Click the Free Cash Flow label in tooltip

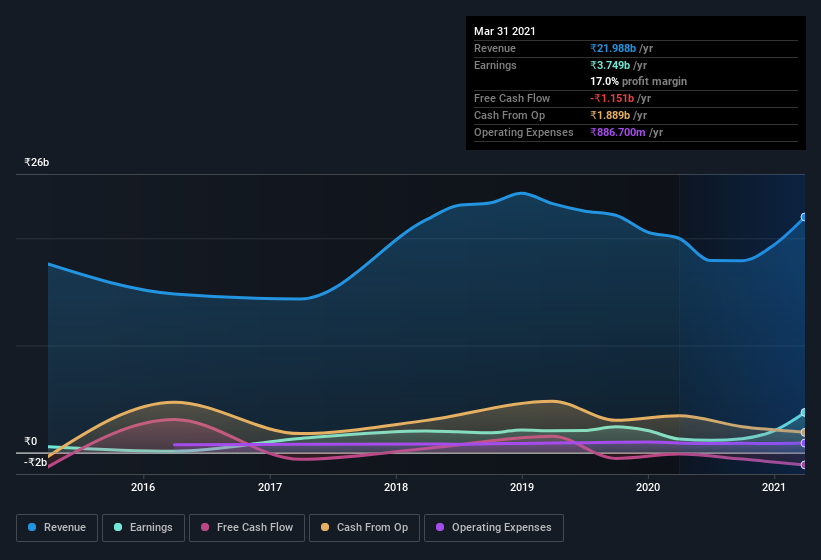512,98
